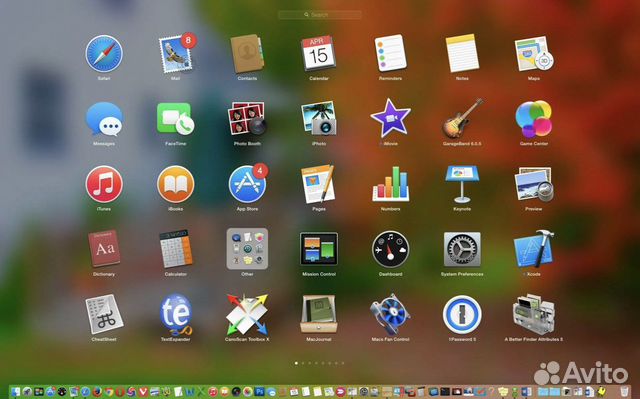The height and width of the screenshot is (399, 640).
Task: Open iMovie with the purple star icon
Action: click(391, 118)
